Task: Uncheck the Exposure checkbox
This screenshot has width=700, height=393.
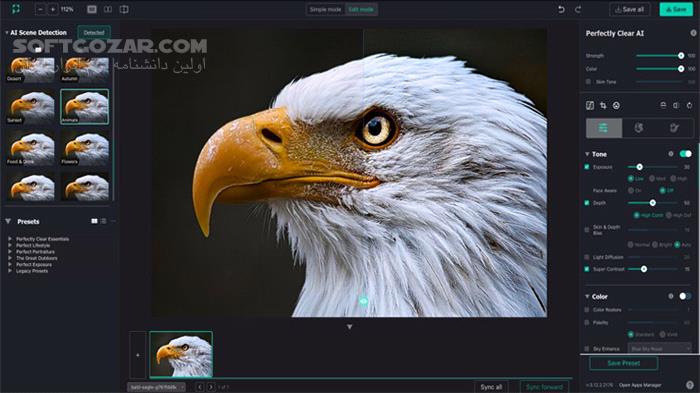Action: coord(587,167)
